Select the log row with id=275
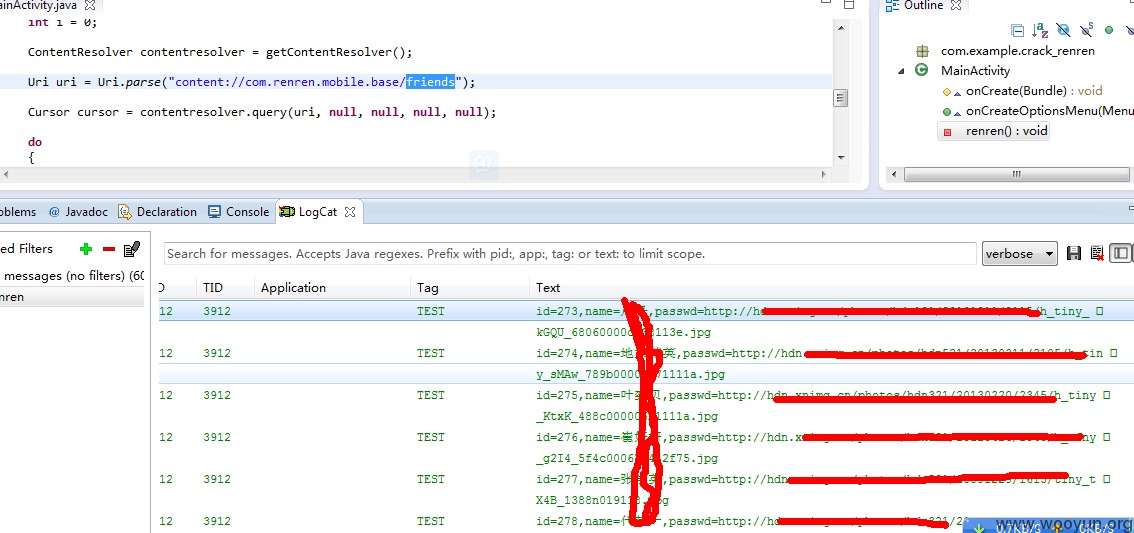The image size is (1134, 533). coord(646,396)
